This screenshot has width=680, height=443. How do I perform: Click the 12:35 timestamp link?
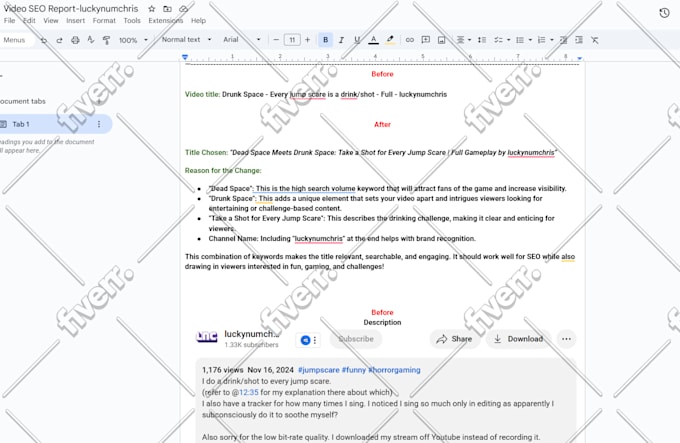pos(248,392)
